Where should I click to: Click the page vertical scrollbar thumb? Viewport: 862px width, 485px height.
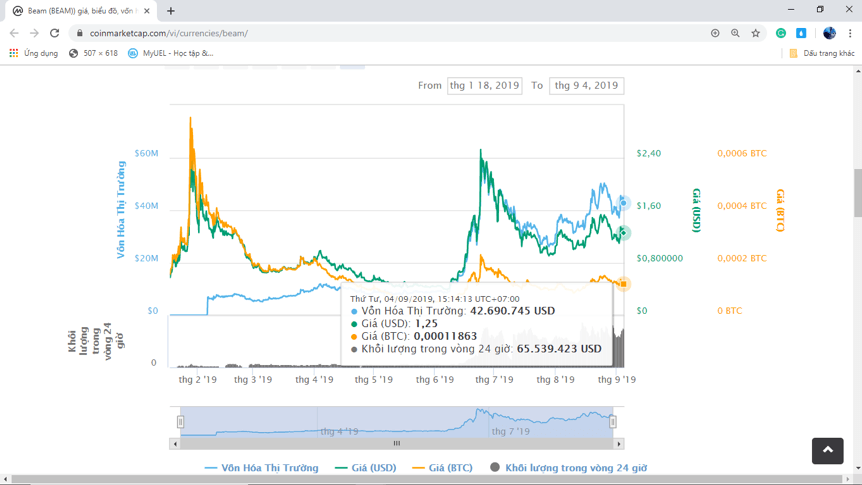click(x=858, y=192)
